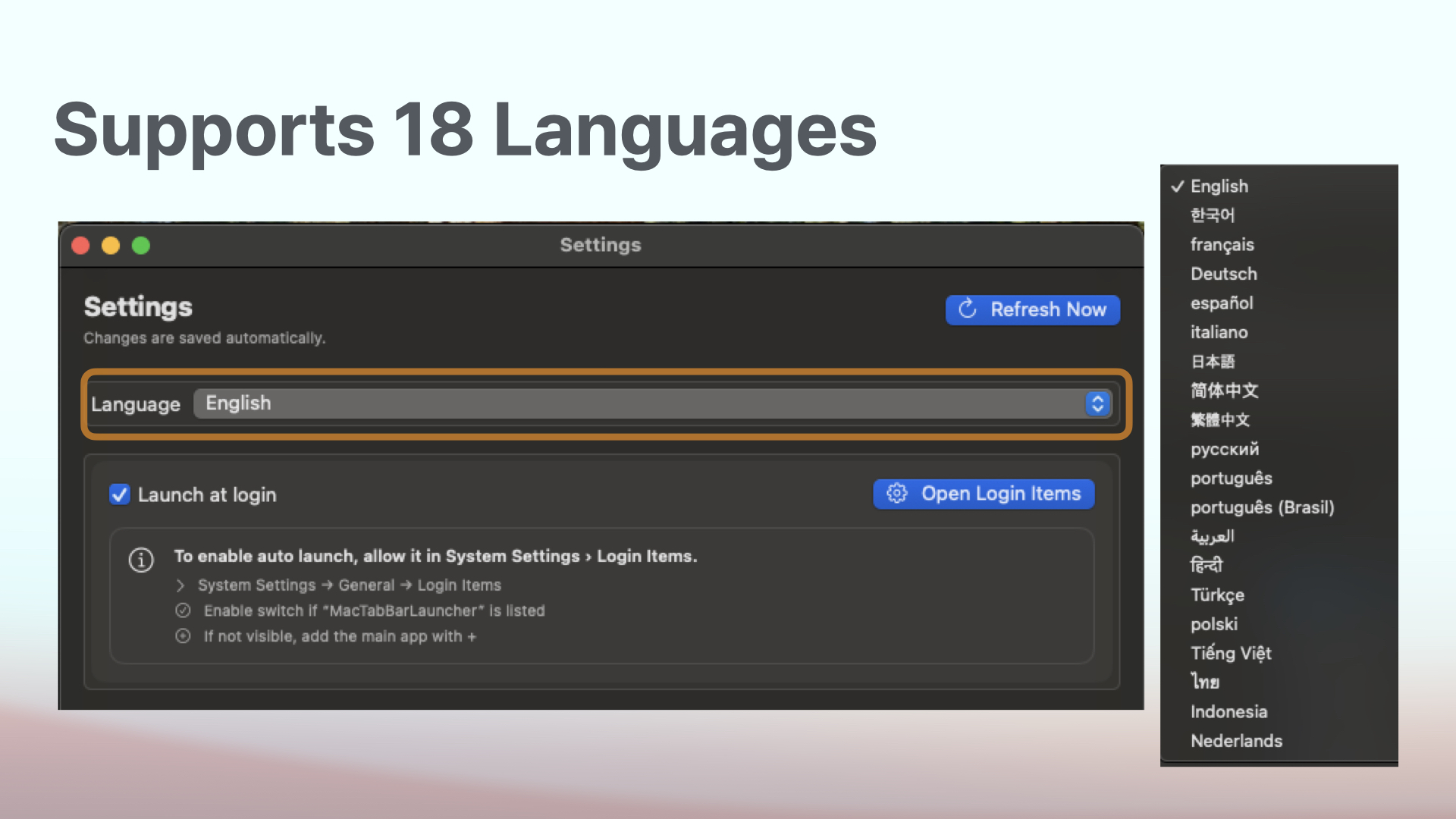The image size is (1456, 819).
Task: Toggle the Launch at login checkbox
Action: click(x=120, y=494)
